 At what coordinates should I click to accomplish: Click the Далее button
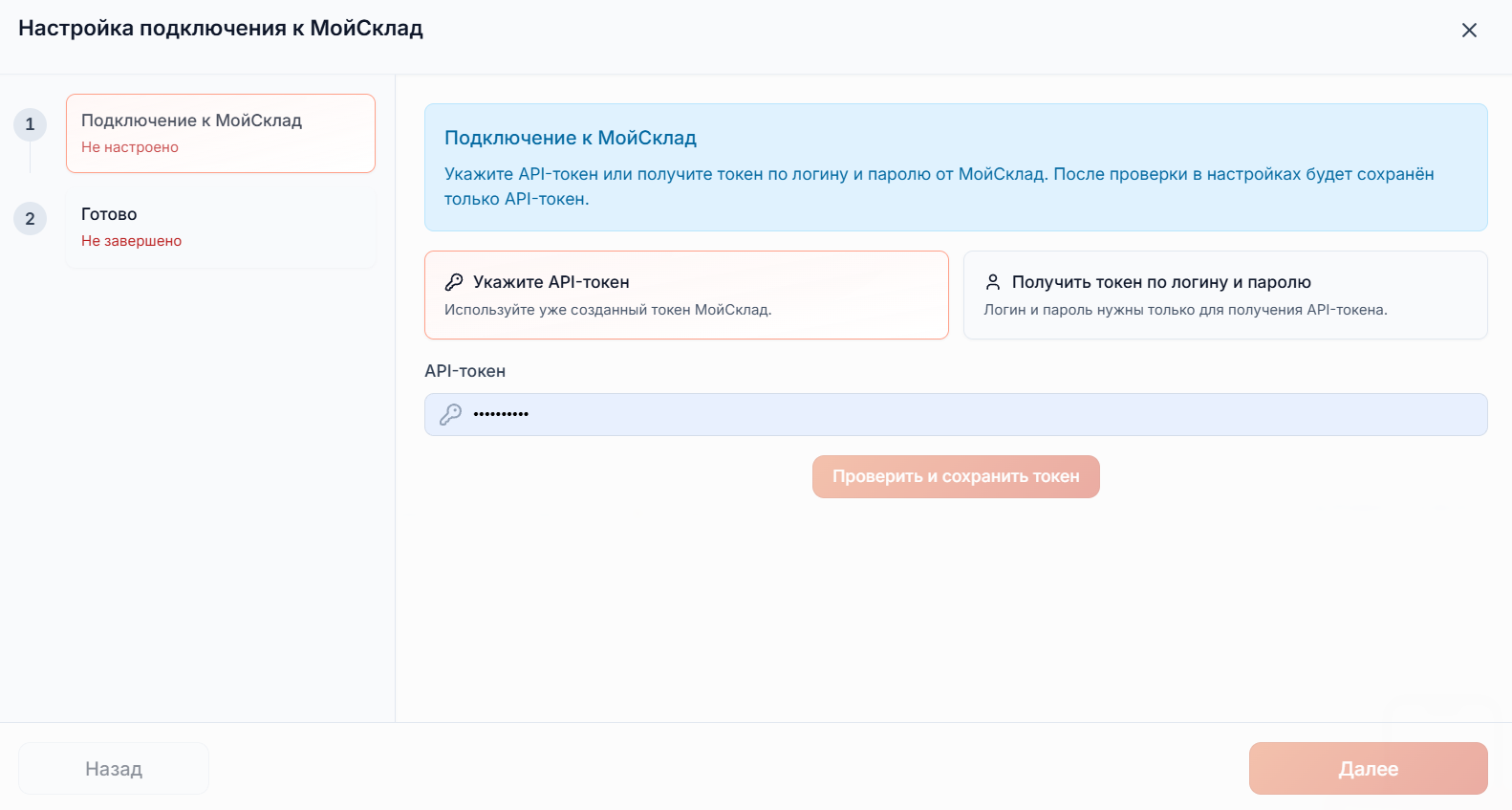pos(1368,768)
